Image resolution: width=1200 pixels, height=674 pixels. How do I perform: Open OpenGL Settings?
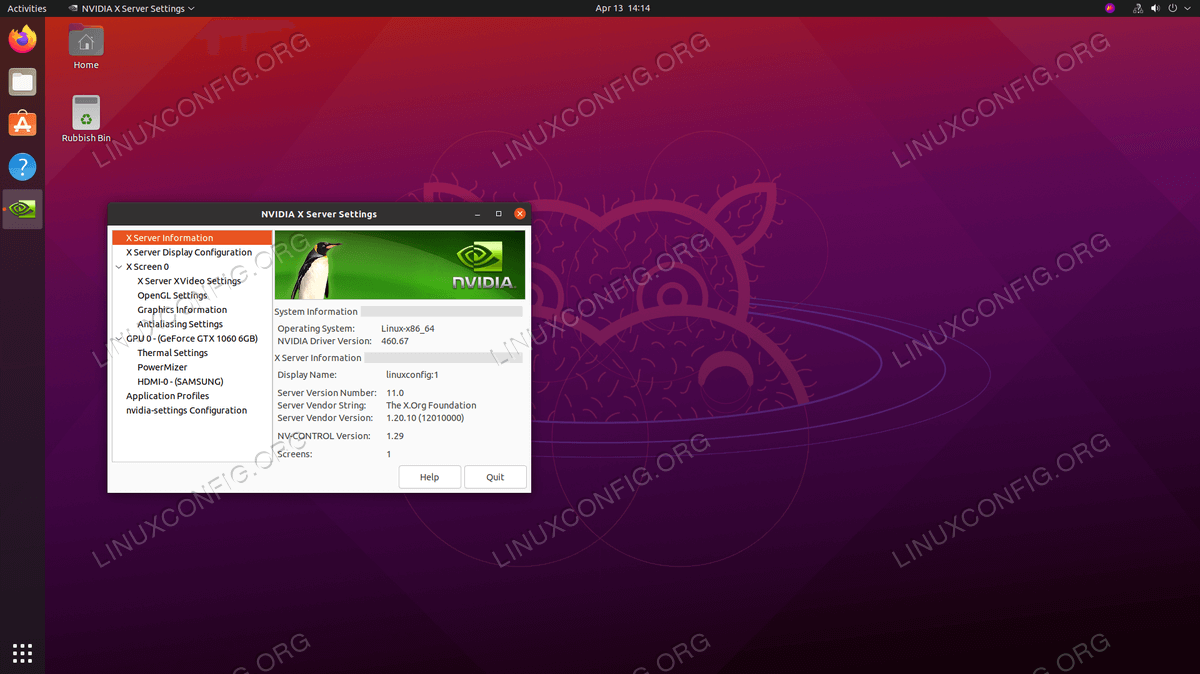(x=172, y=296)
